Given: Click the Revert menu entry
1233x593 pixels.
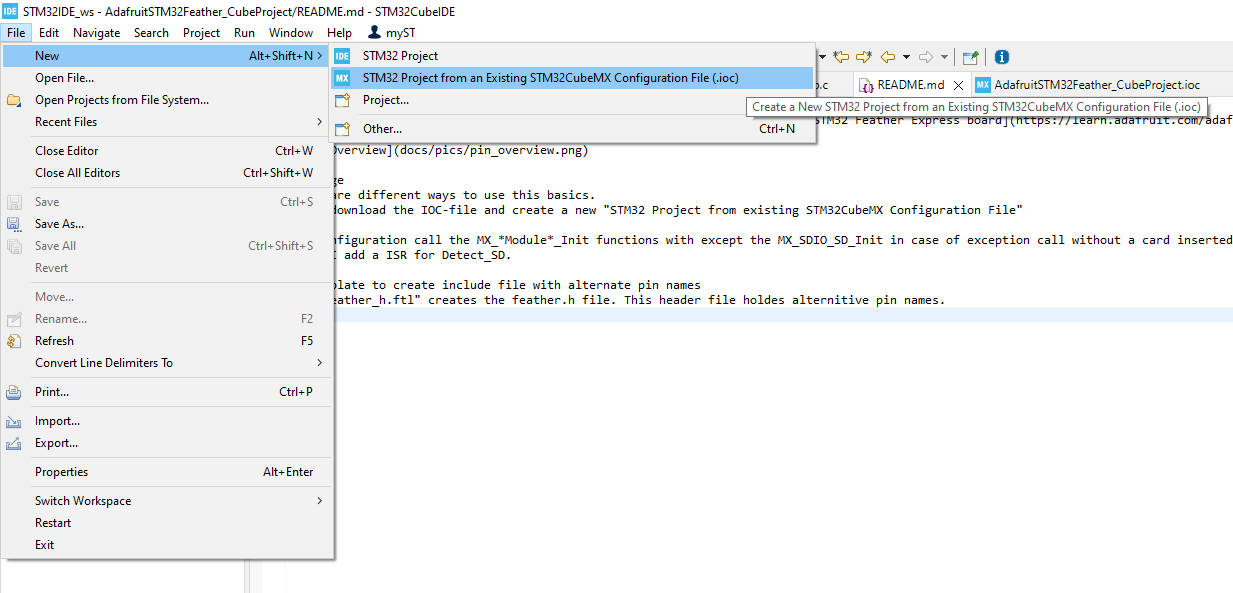Looking at the screenshot, I should click(166, 268).
